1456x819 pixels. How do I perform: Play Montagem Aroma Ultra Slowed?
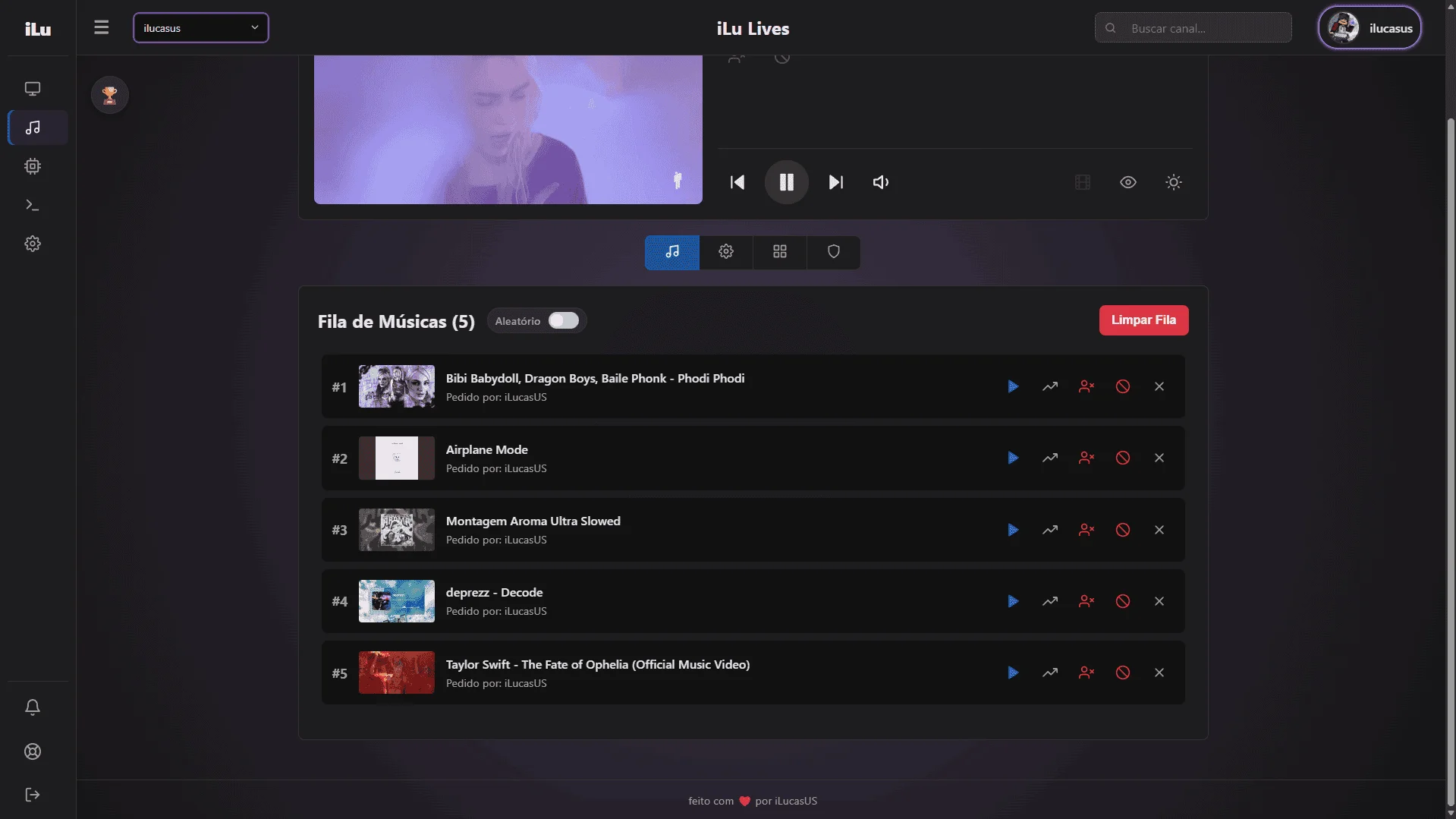pos(1013,530)
